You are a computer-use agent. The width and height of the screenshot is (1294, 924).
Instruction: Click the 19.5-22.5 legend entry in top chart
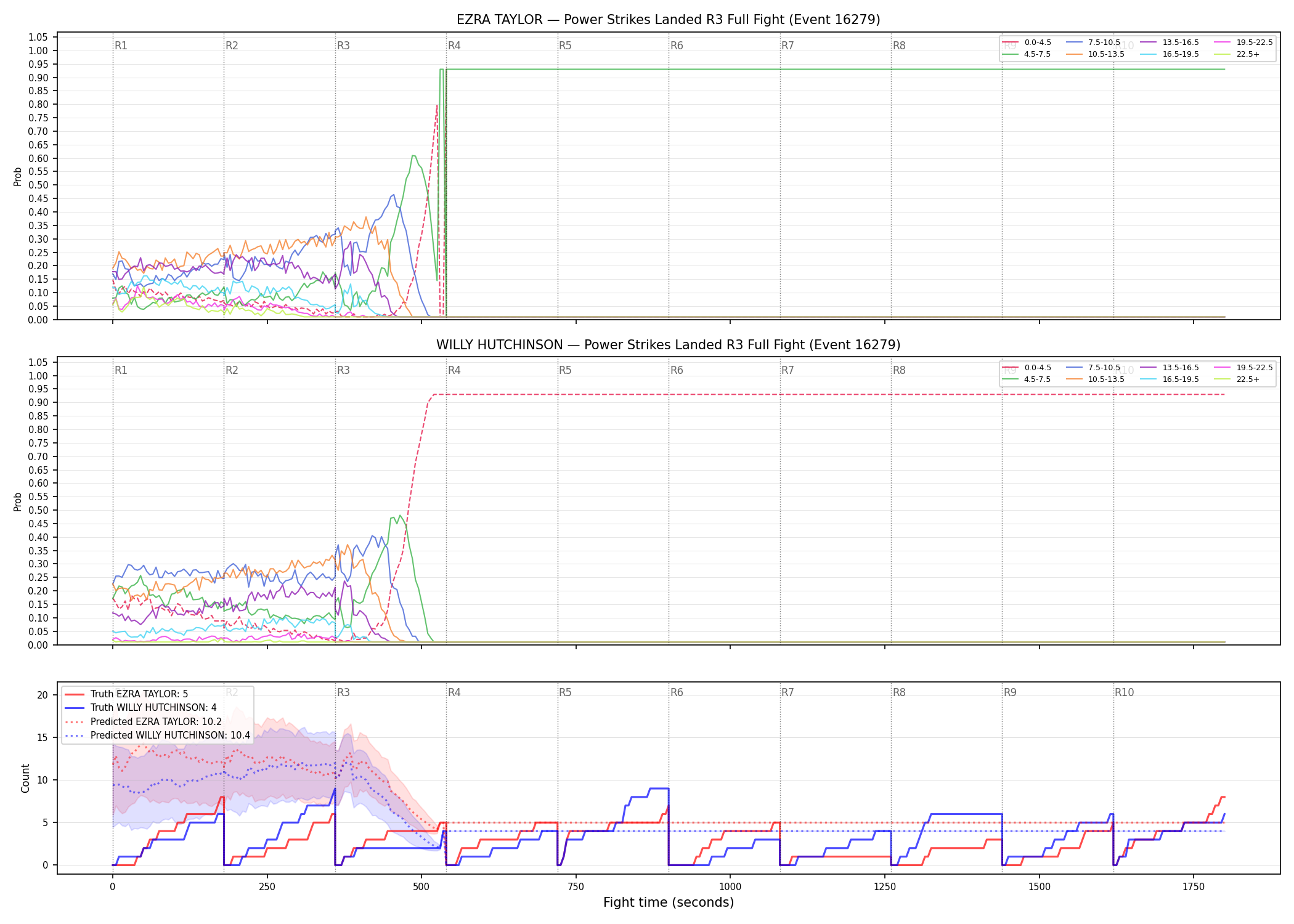click(1243, 43)
